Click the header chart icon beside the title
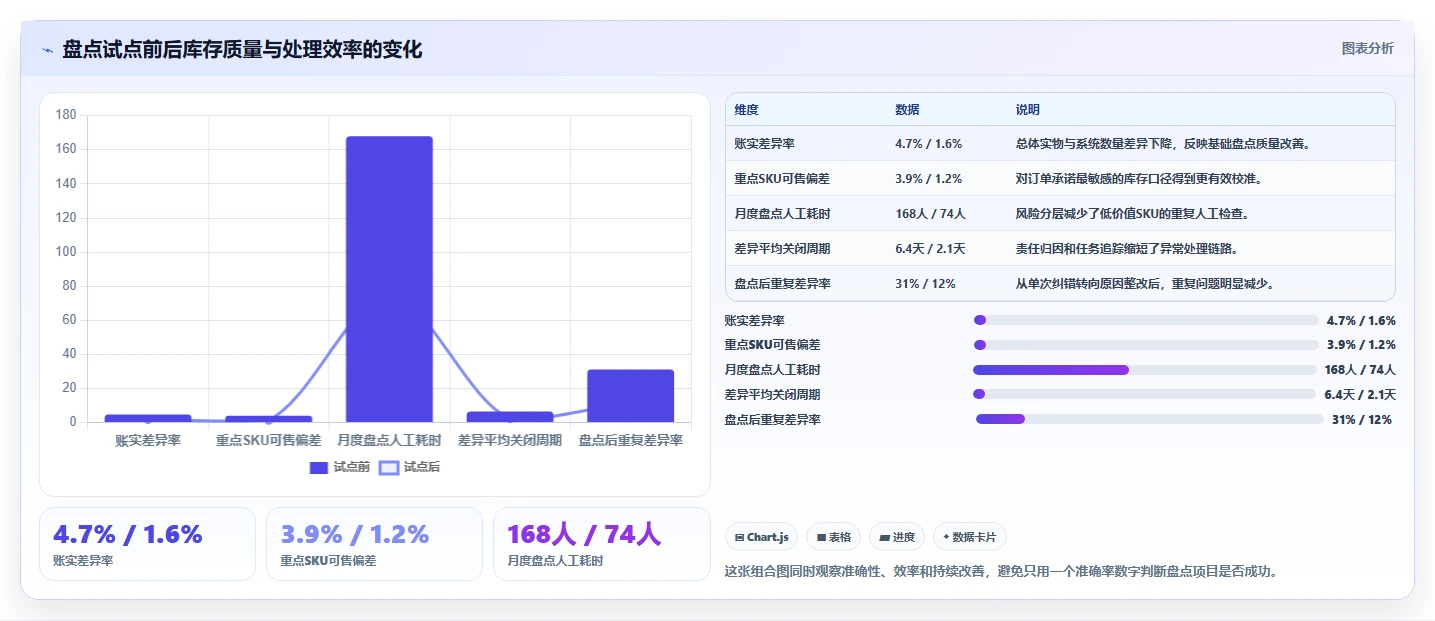The image size is (1435, 621). click(x=48, y=50)
